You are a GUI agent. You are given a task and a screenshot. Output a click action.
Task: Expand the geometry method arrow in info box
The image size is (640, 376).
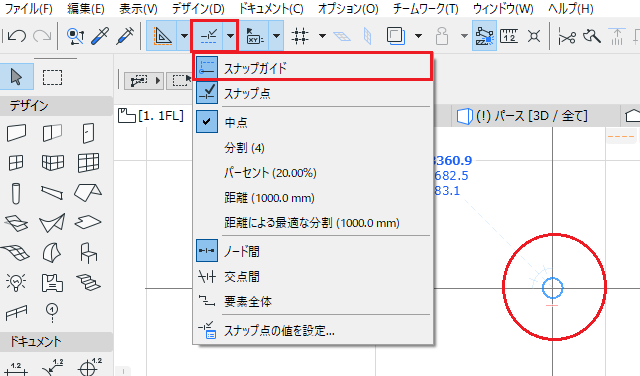click(x=158, y=80)
